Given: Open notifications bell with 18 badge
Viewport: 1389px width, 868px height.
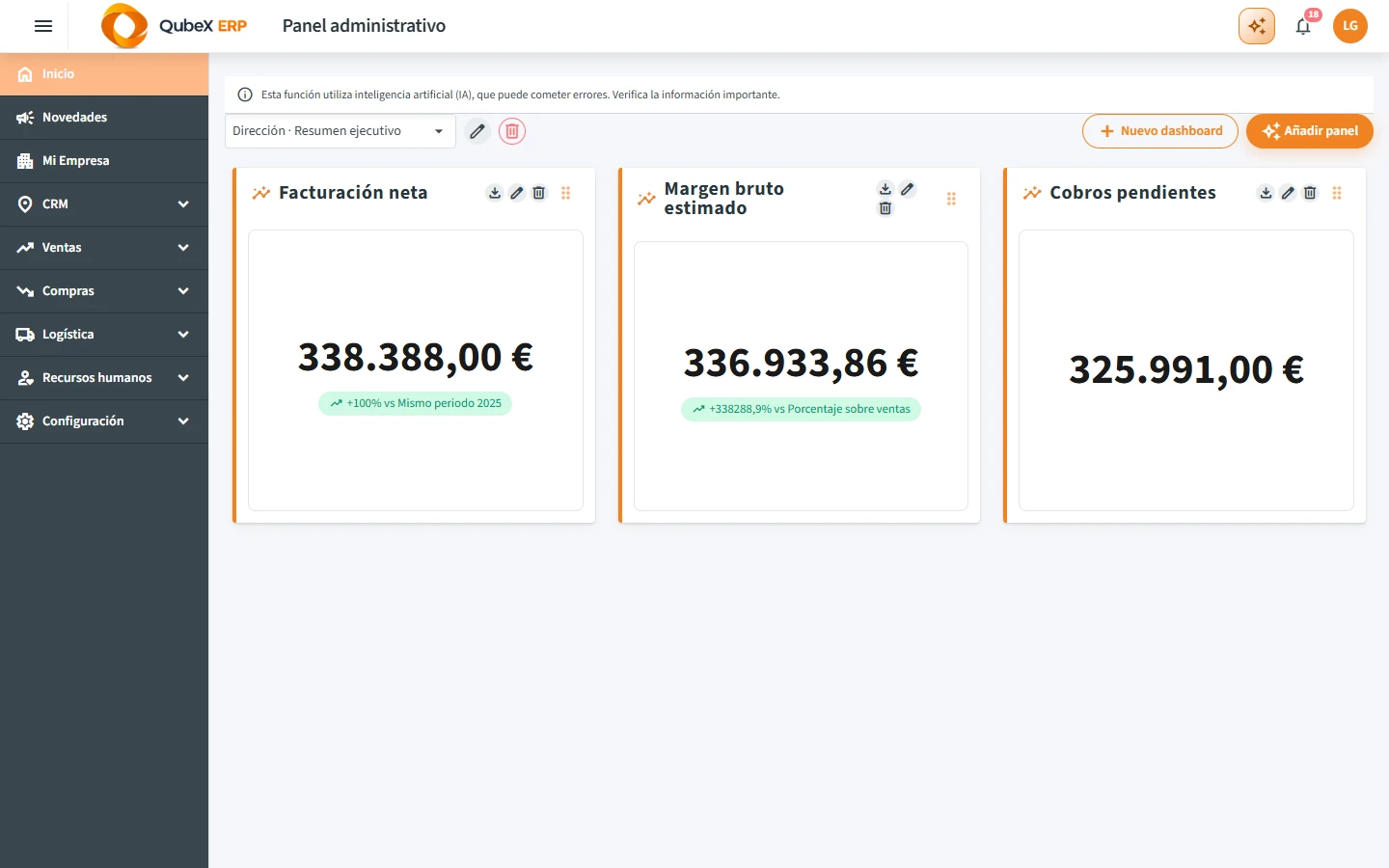Looking at the screenshot, I should point(1304,25).
